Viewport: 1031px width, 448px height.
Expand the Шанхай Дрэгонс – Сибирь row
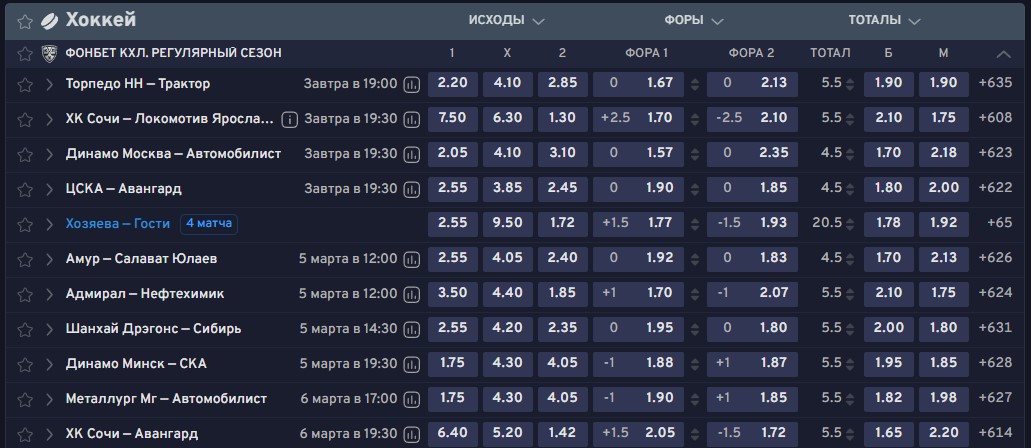tap(49, 329)
